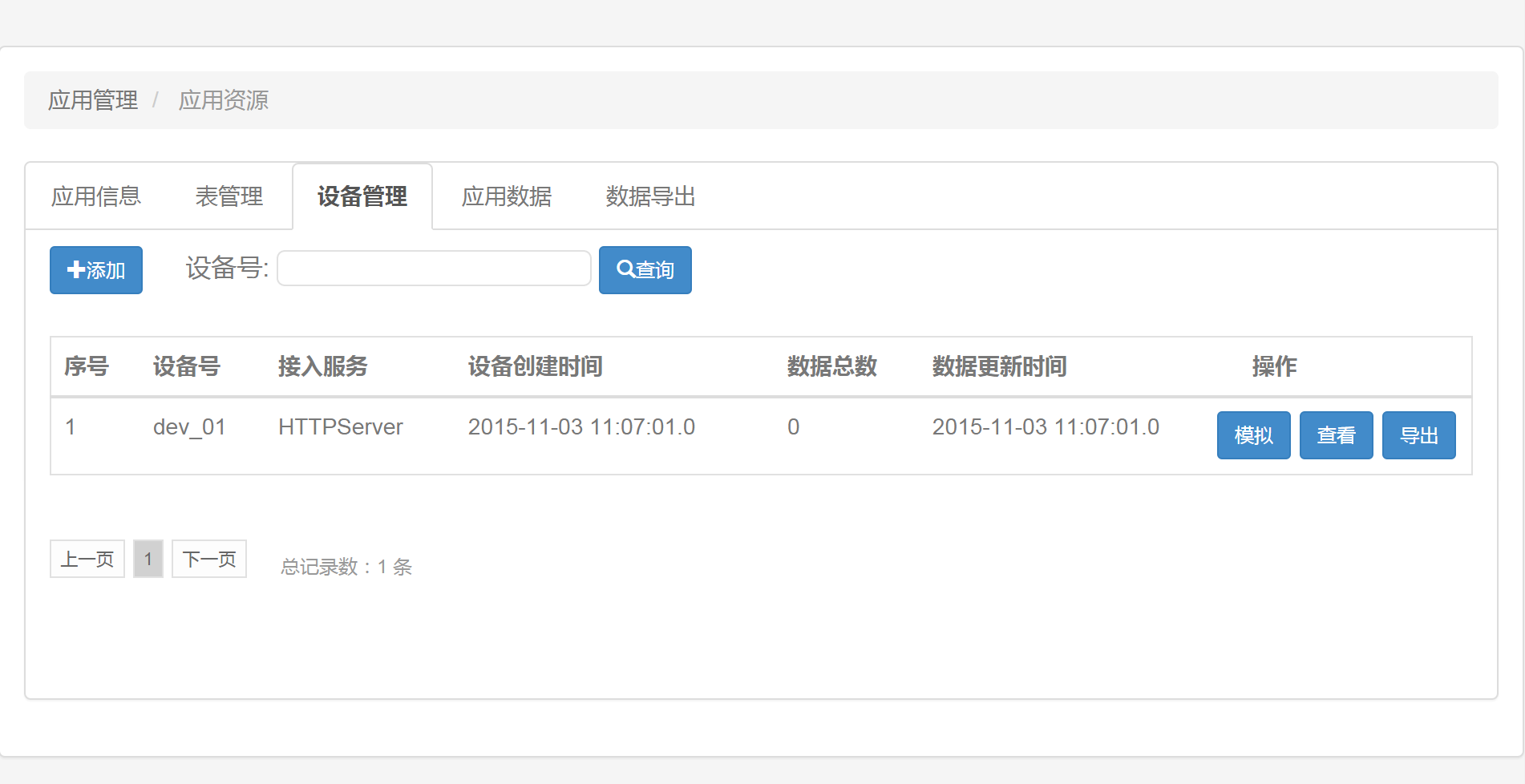
Task: Click the 查看 button in device row
Action: (x=1336, y=435)
